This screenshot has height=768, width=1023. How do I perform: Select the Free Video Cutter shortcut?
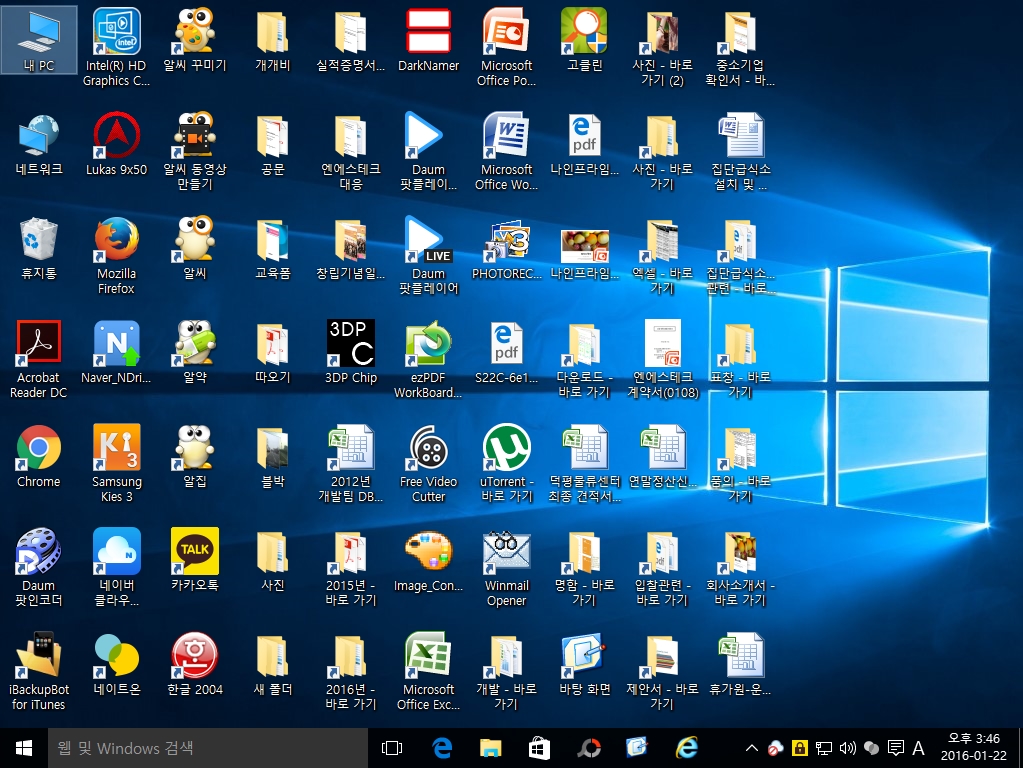click(428, 463)
